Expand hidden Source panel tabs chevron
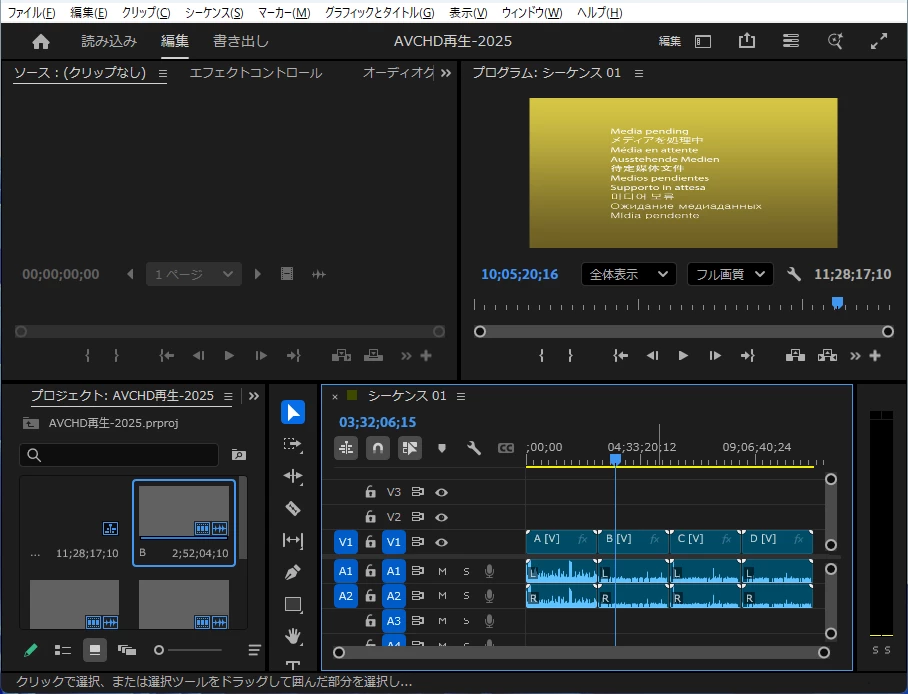 click(445, 73)
